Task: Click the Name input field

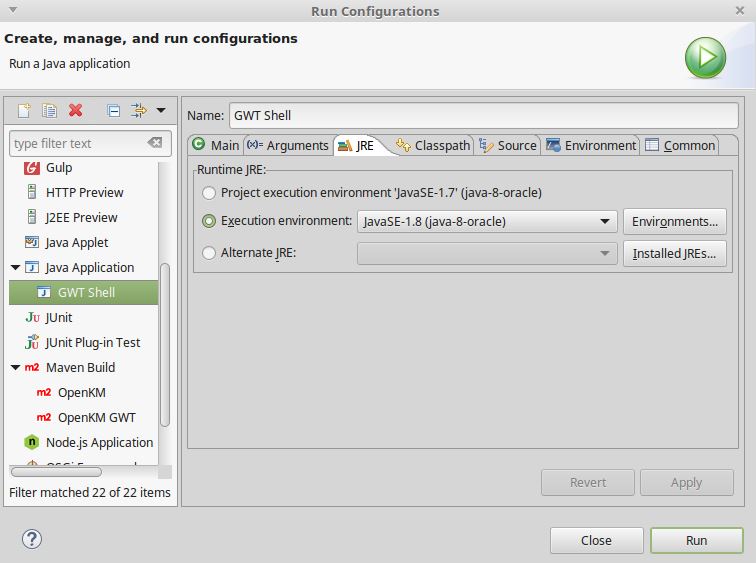Action: (x=483, y=115)
